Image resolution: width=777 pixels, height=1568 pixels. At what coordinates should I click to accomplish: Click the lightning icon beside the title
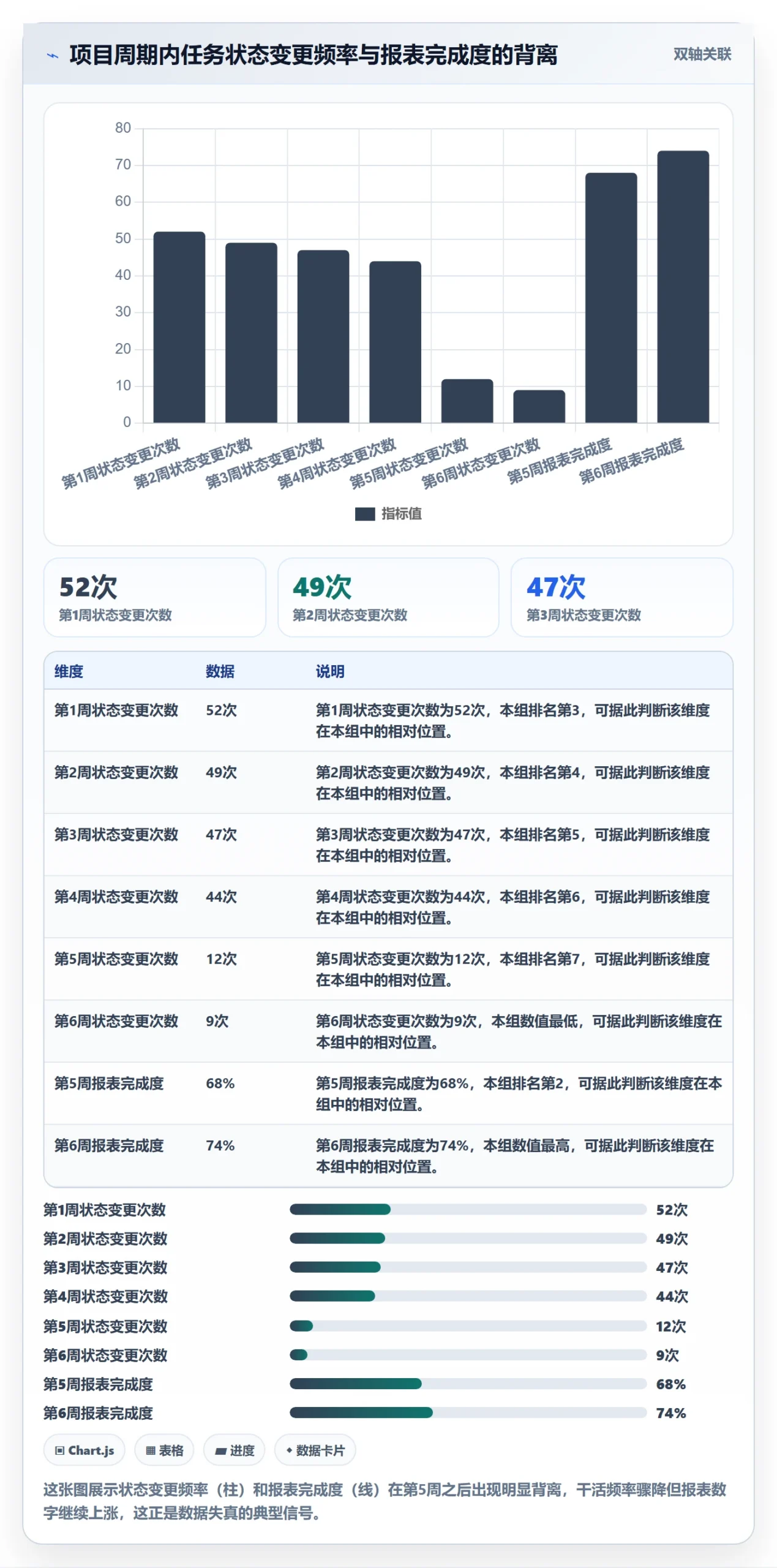click(53, 56)
